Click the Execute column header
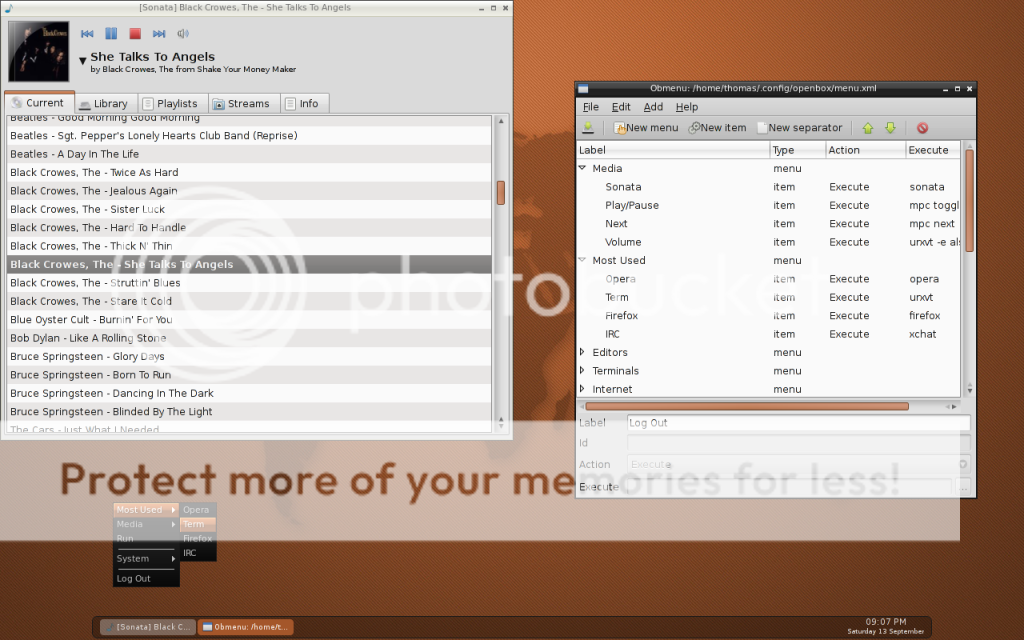Viewport: 1024px width, 640px height. coord(933,150)
